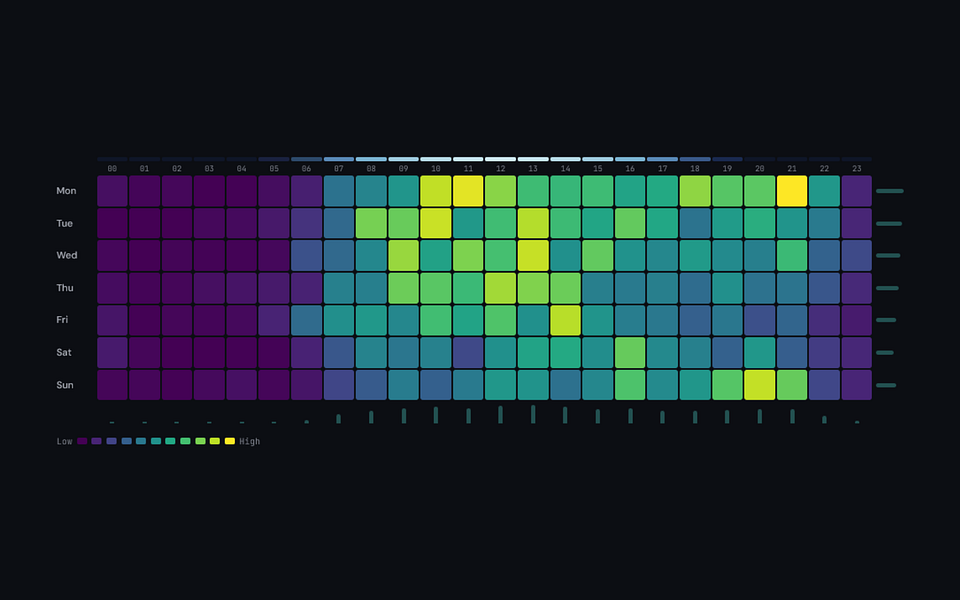Click the Friday 06:00 heatmap cell

[306, 320]
